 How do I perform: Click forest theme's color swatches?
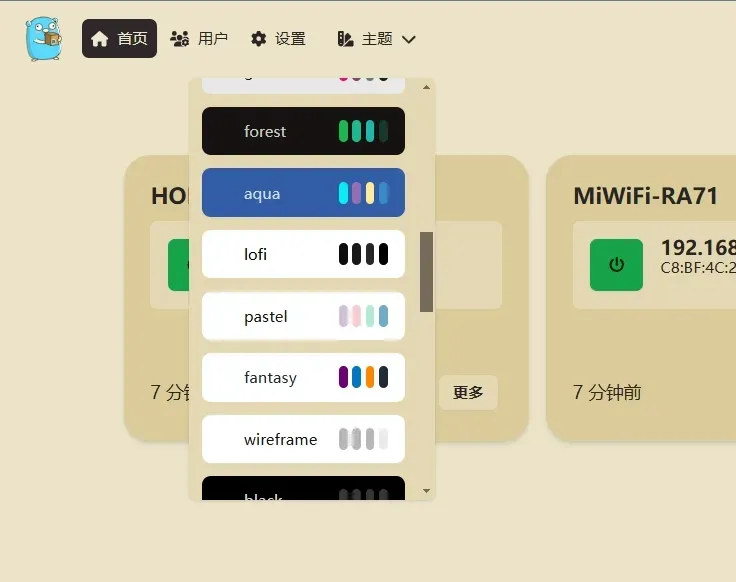coord(363,131)
